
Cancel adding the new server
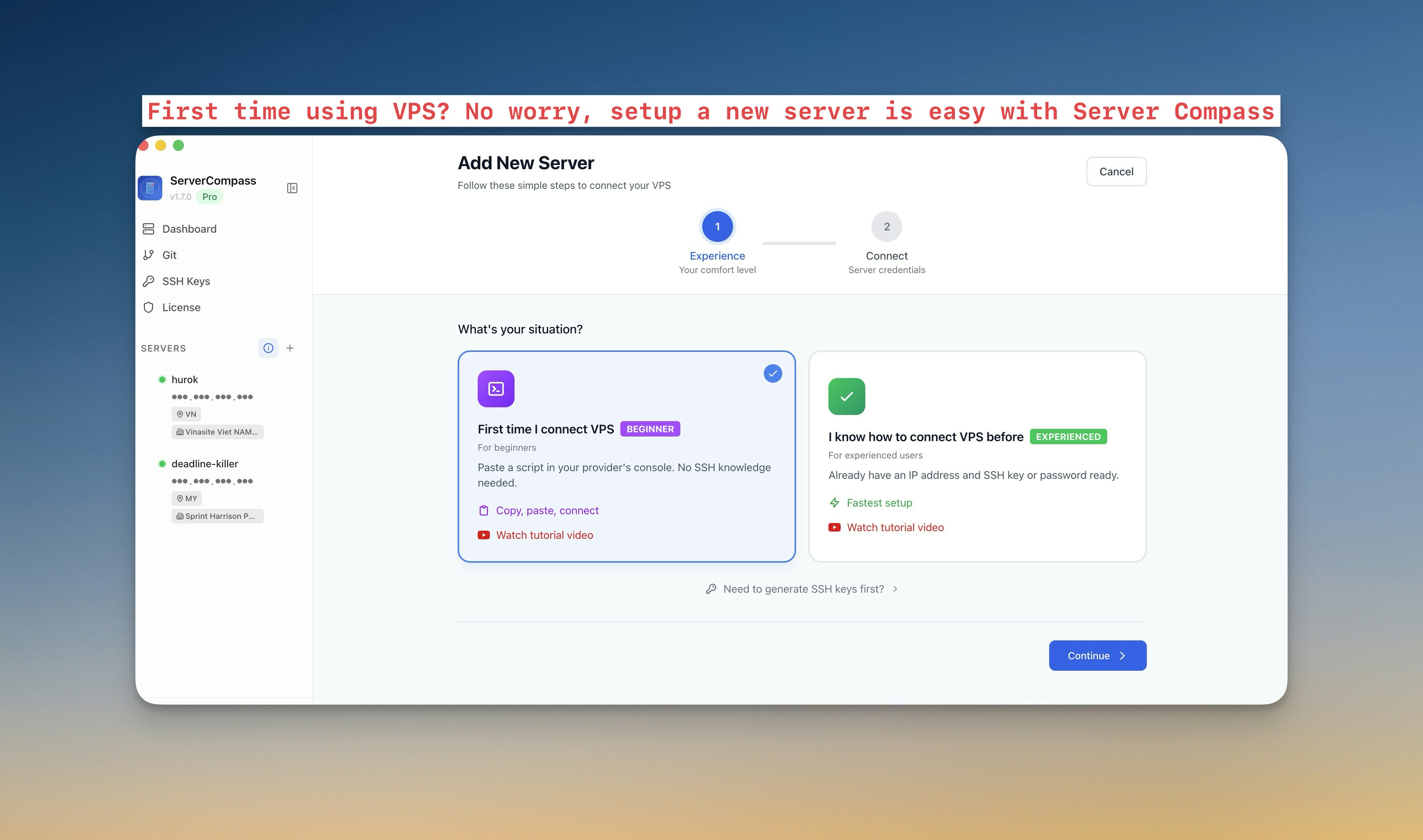click(x=1116, y=171)
